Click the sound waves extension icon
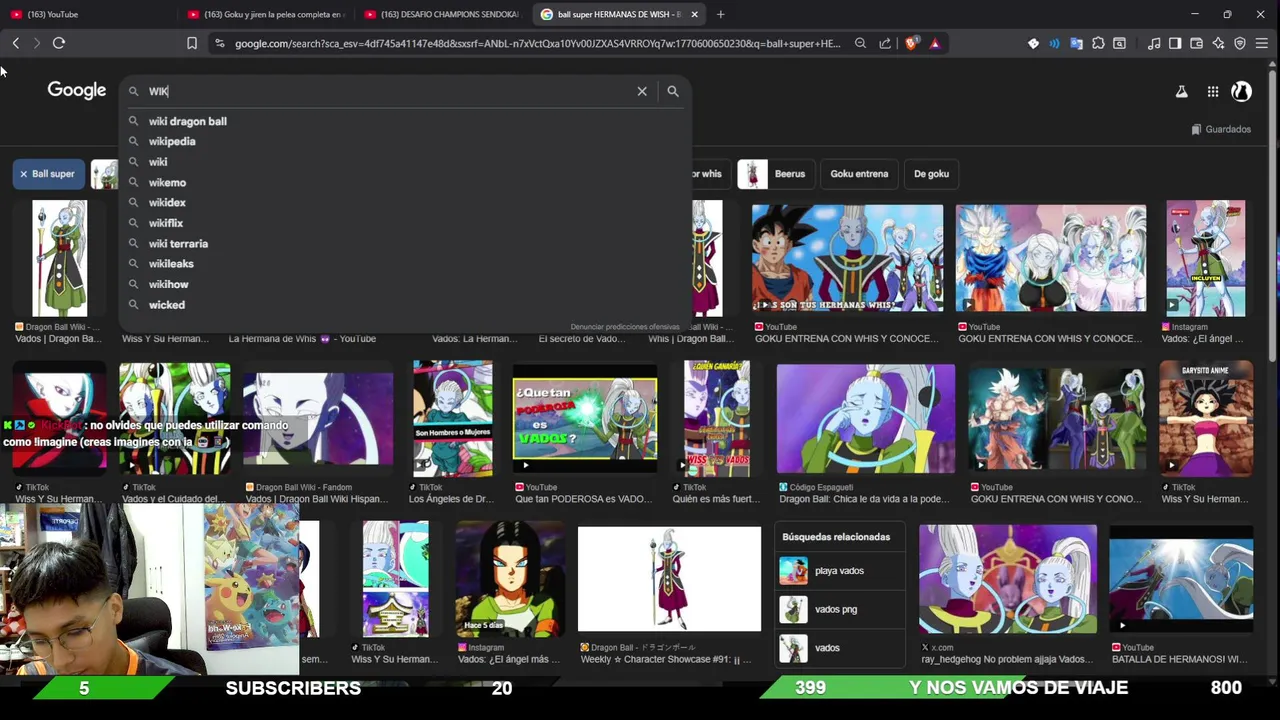This screenshot has height=720, width=1280. (x=1054, y=43)
